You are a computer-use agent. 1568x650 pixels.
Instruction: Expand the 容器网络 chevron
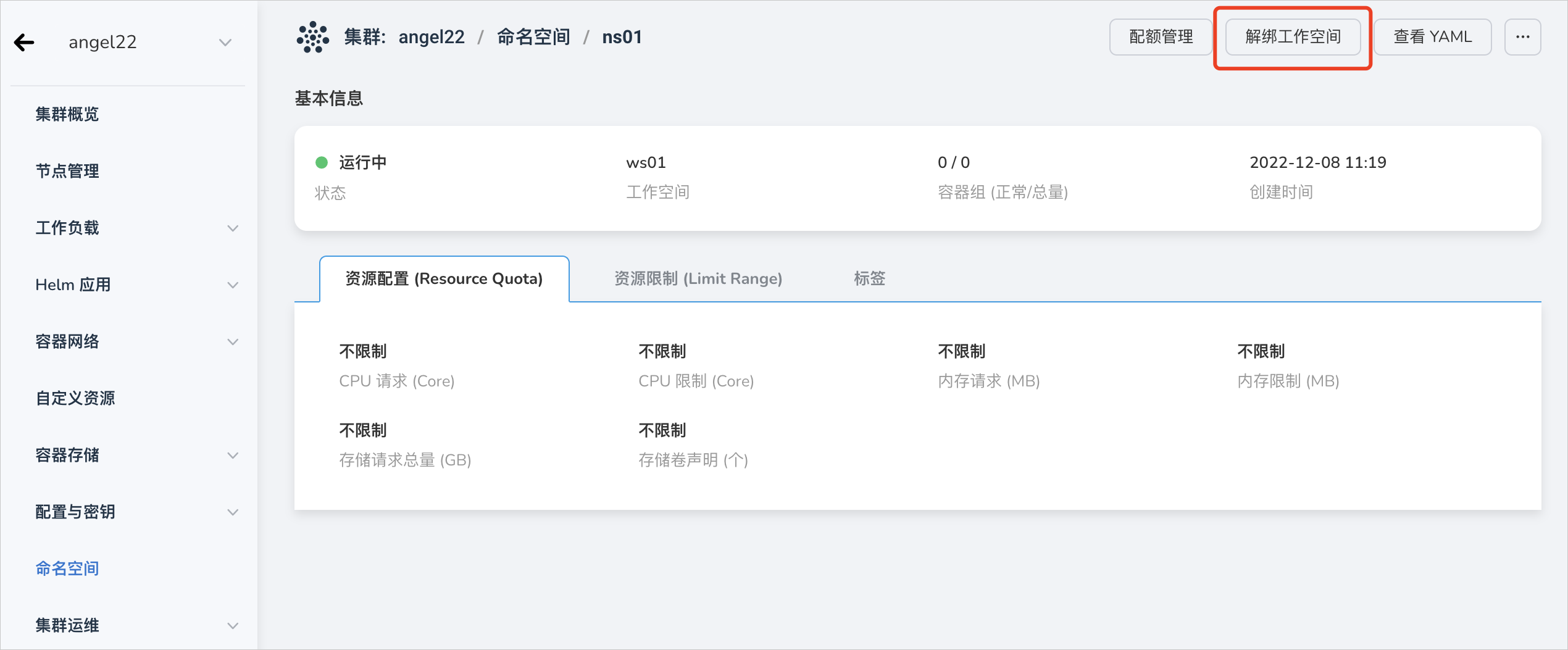coord(233,342)
